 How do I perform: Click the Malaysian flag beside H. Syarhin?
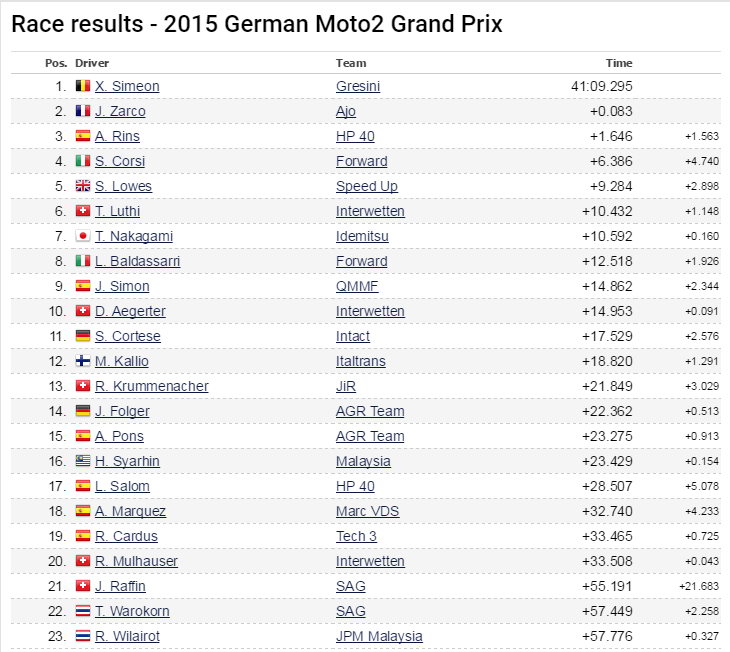pyautogui.click(x=83, y=462)
